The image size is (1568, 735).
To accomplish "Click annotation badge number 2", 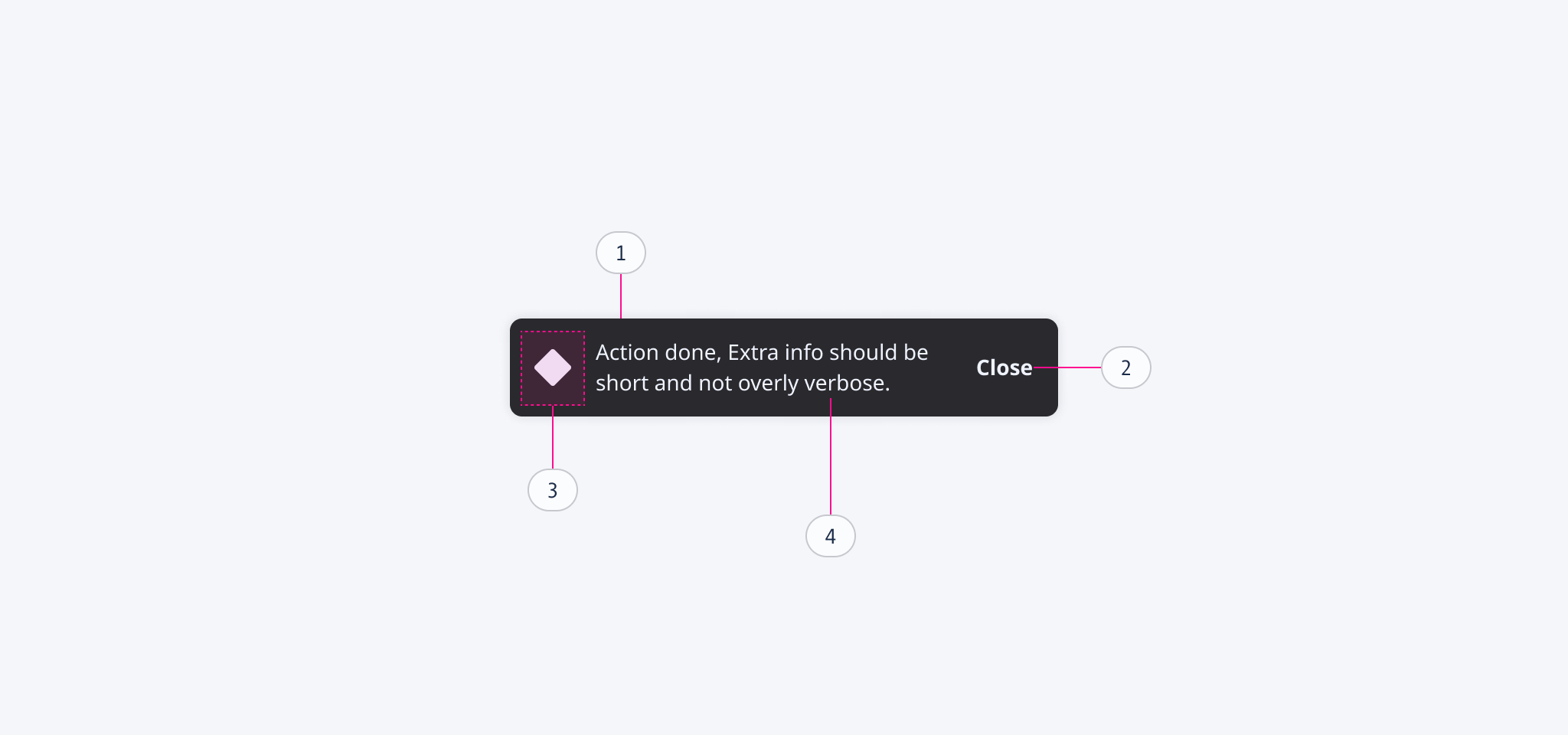I will [1125, 367].
